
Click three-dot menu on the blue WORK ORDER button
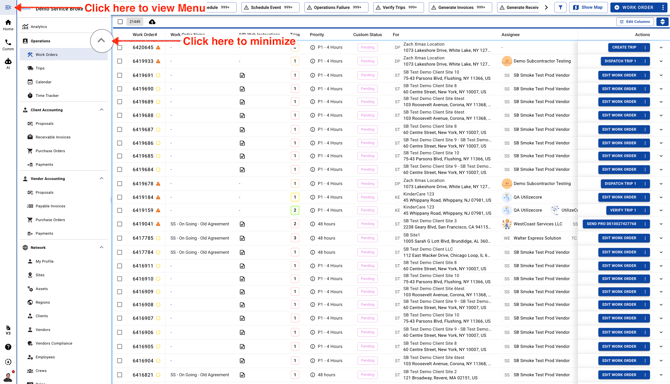coord(663,7)
